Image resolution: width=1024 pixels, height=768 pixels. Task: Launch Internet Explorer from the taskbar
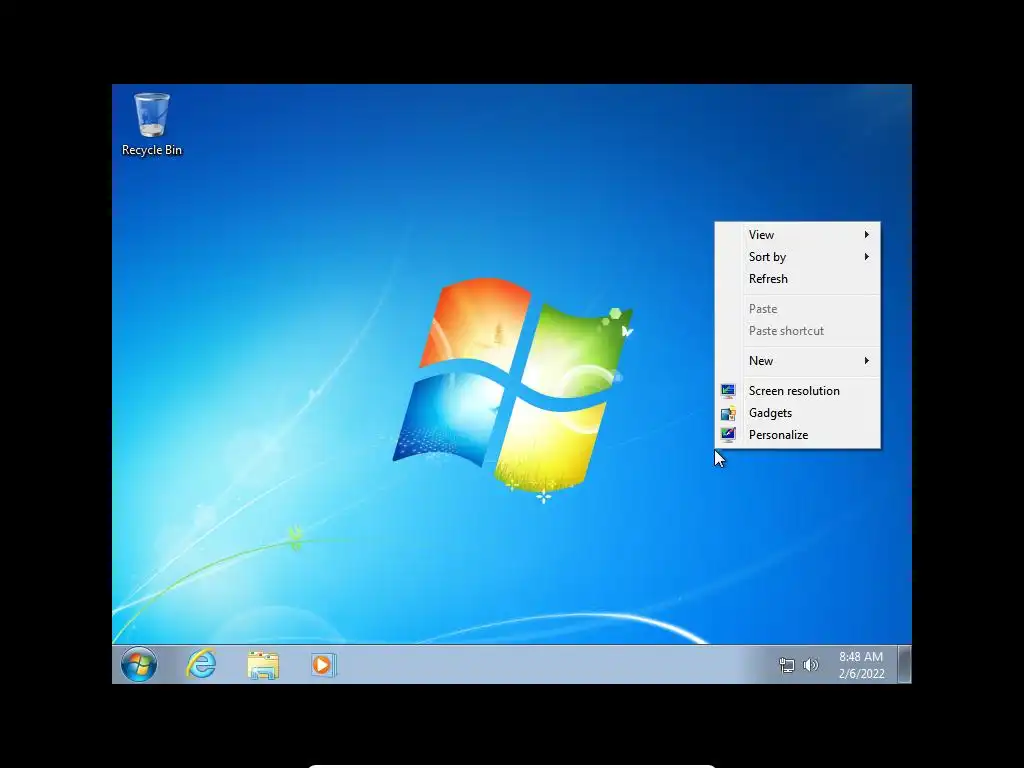tap(201, 664)
